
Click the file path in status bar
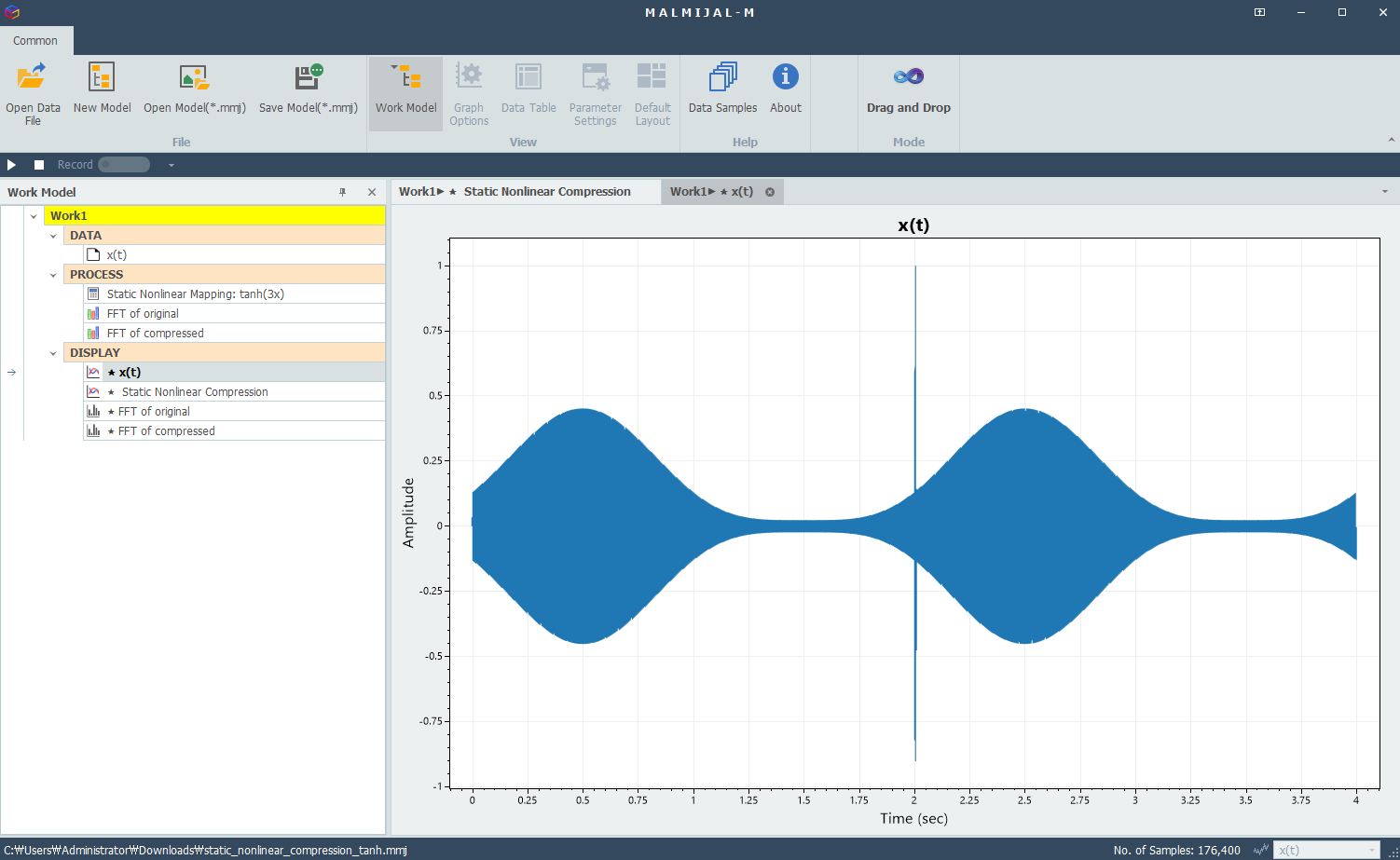205,850
